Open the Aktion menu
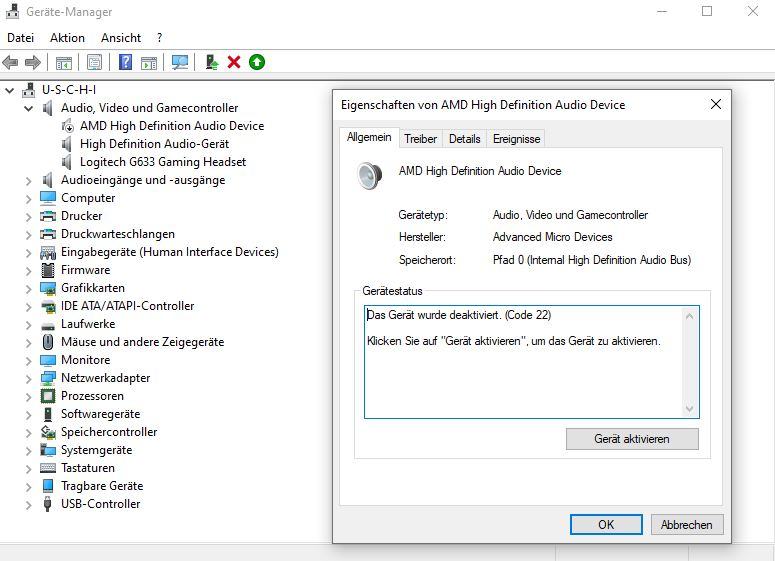The width and height of the screenshot is (775, 561). coord(67,38)
